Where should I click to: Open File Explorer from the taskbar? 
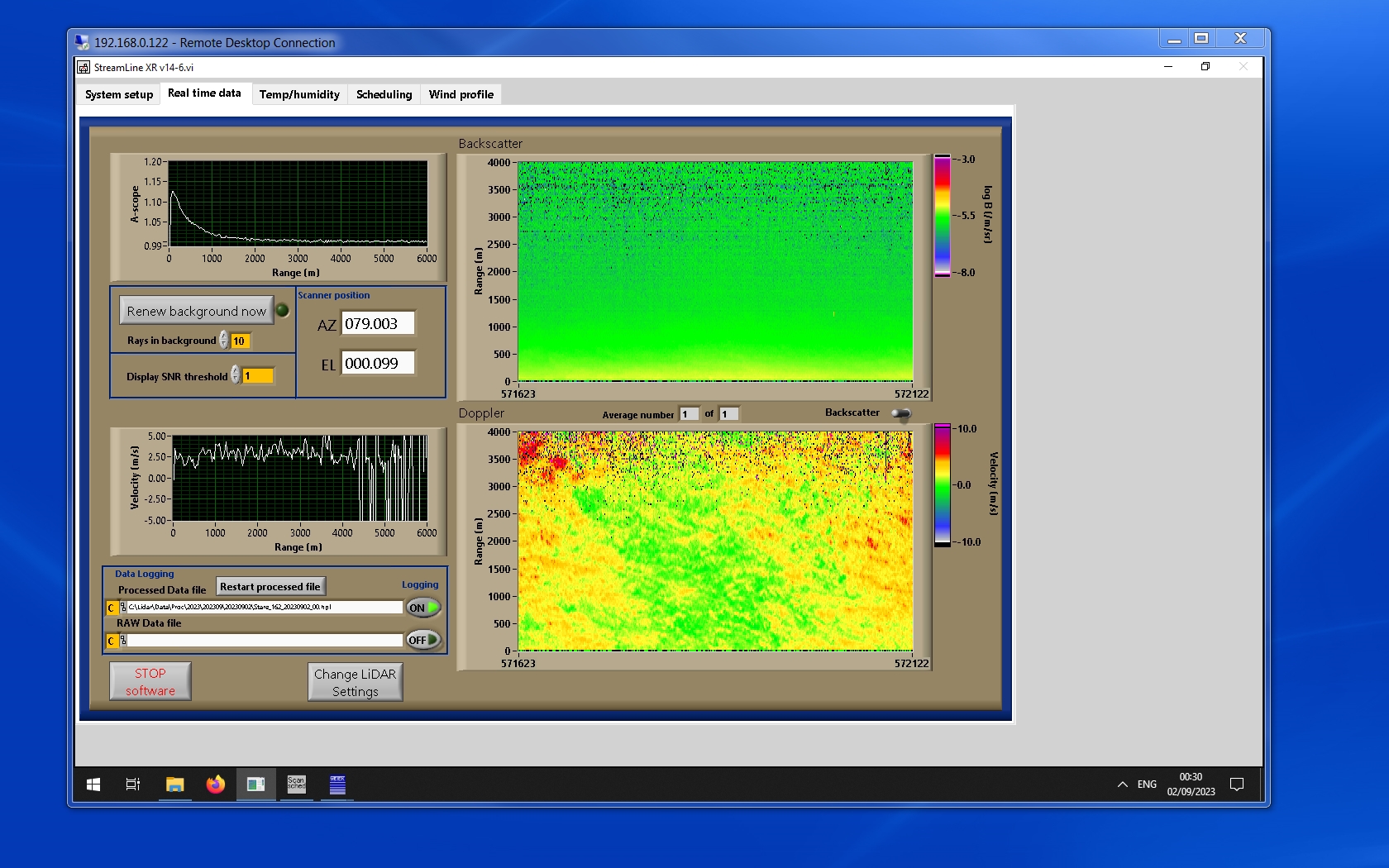pos(174,785)
